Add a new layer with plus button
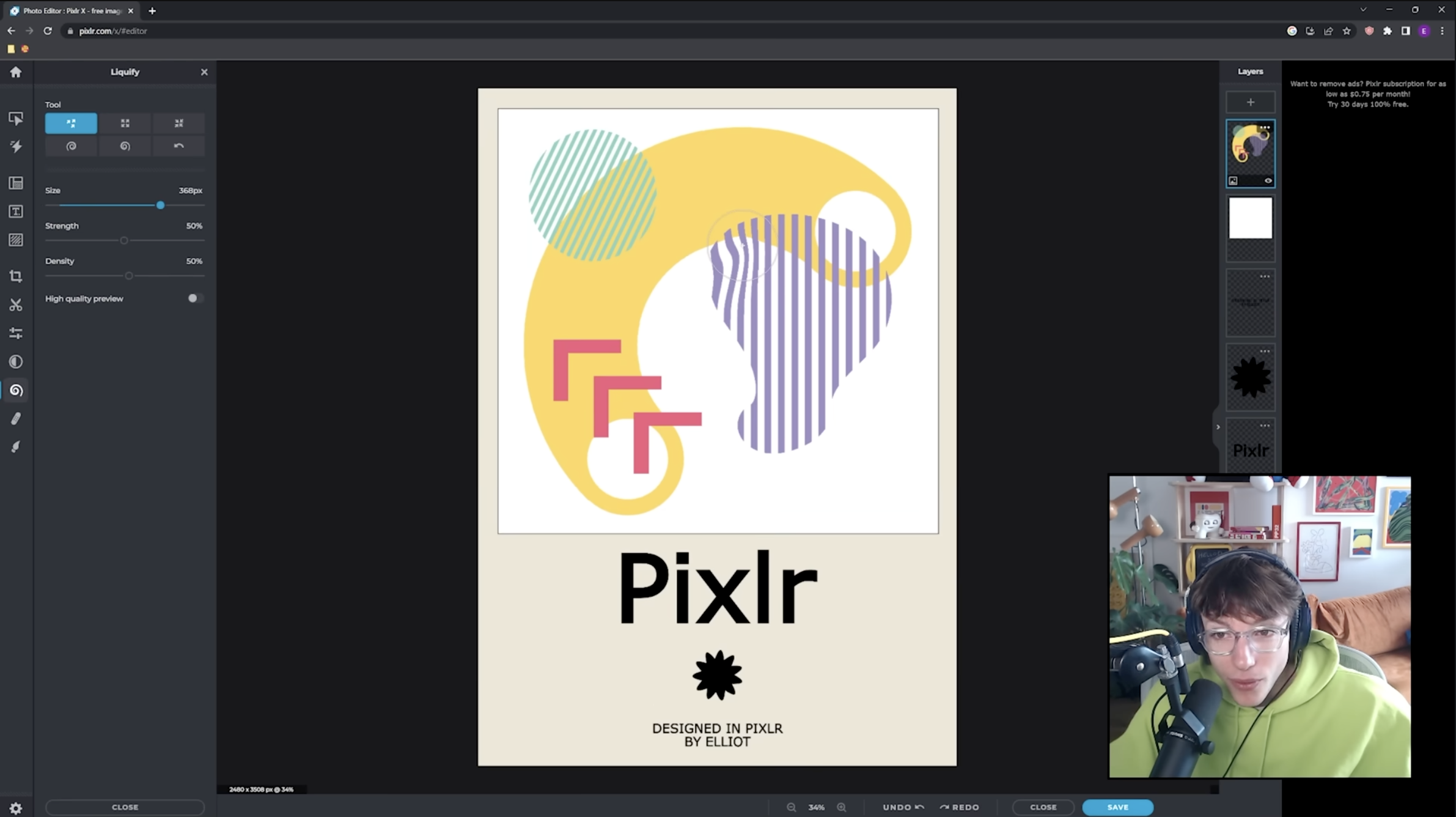1456x817 pixels. pyautogui.click(x=1251, y=102)
